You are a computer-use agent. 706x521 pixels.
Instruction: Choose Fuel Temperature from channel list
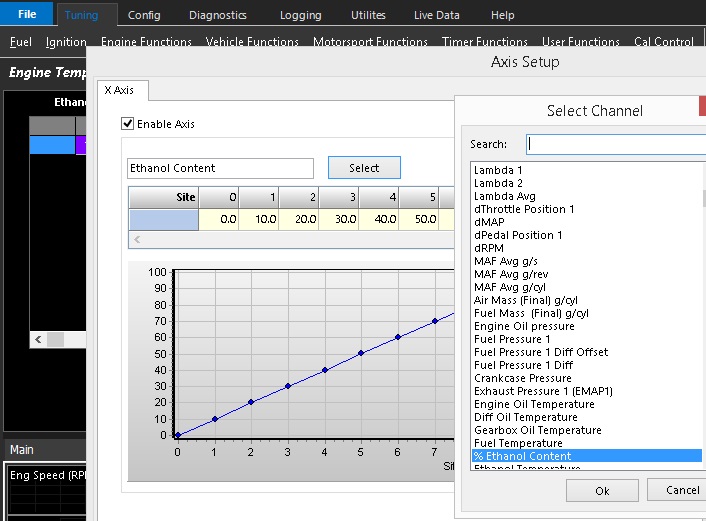[518, 443]
